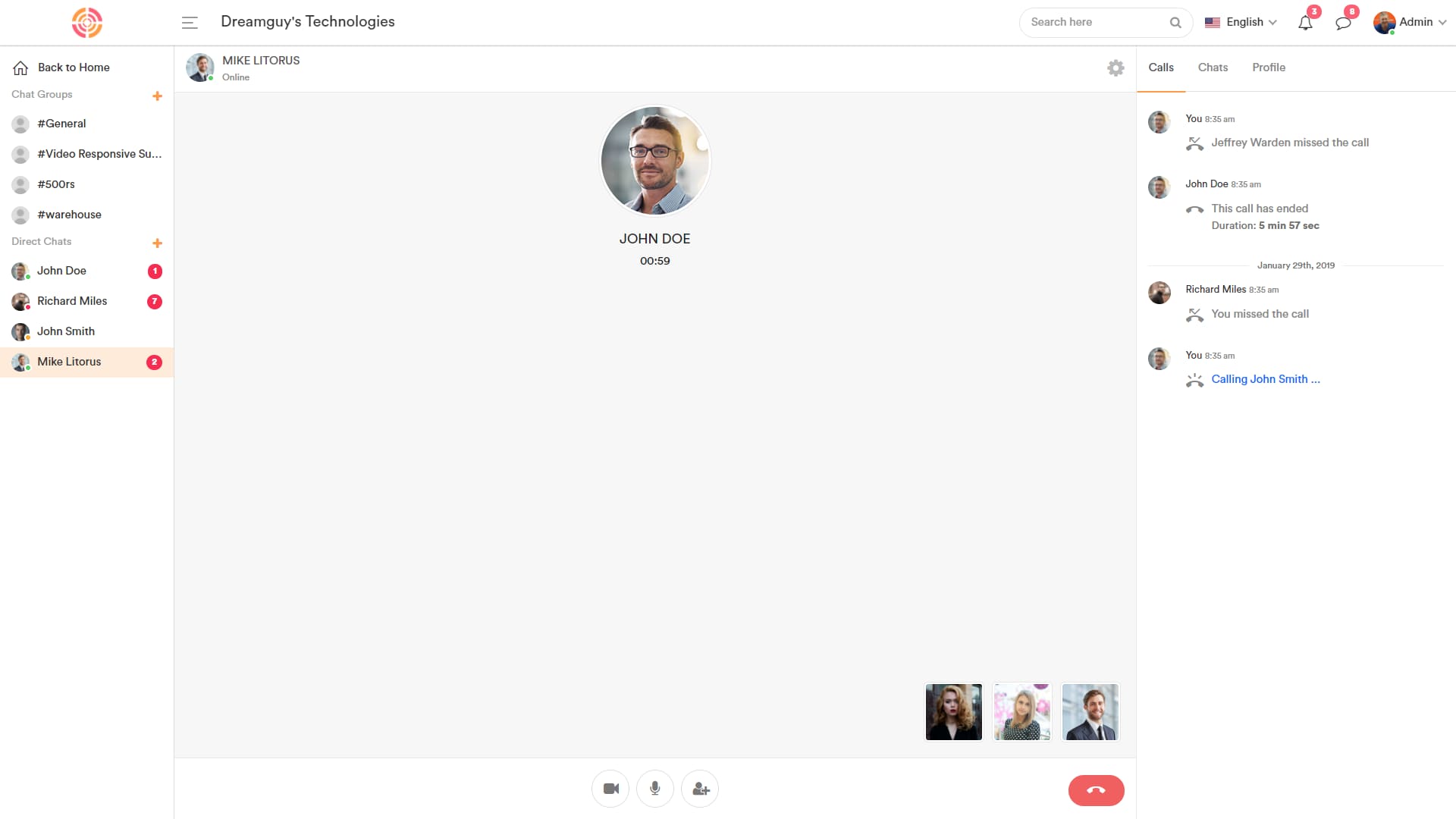Screen dimensions: 1456x819
Task: End the call with the red hang-up button
Action: [x=1096, y=789]
